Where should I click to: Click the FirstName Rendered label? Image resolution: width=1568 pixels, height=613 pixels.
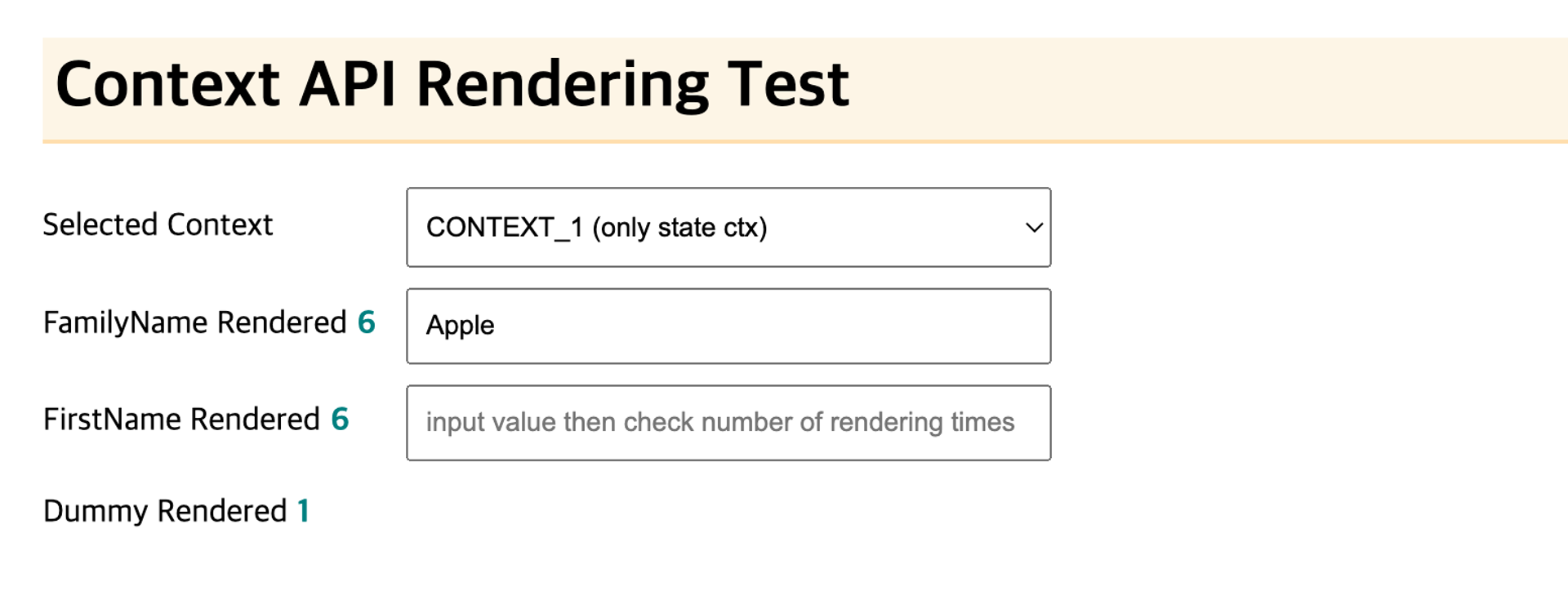pos(181,419)
